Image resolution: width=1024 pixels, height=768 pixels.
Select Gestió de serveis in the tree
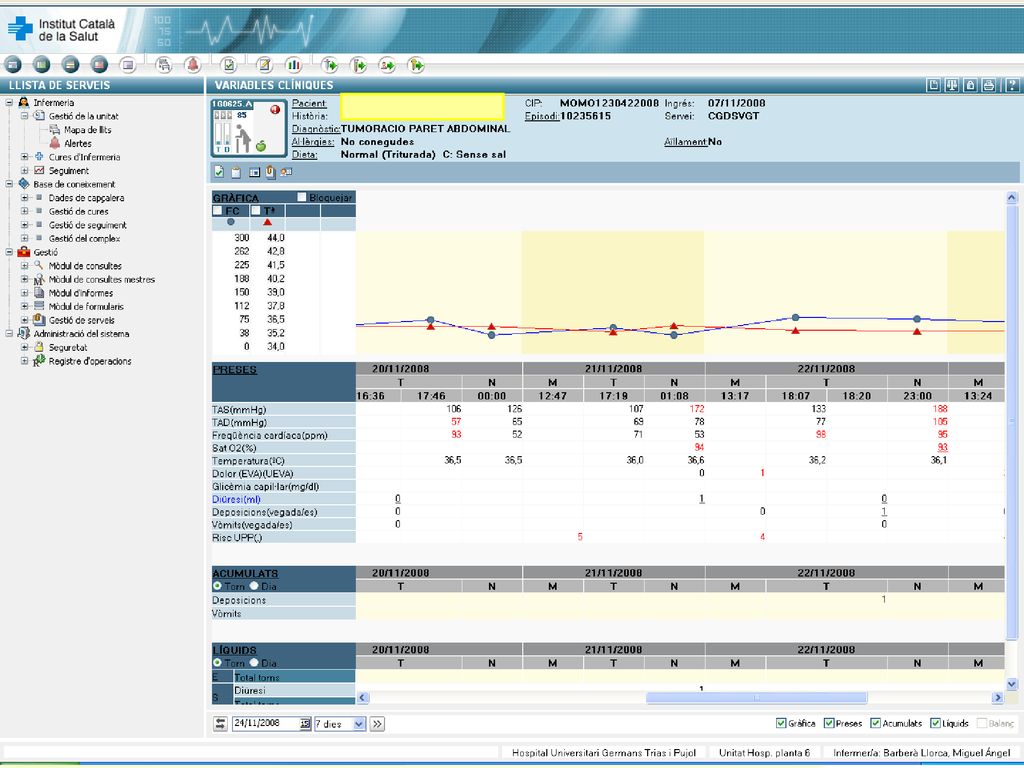point(81,320)
